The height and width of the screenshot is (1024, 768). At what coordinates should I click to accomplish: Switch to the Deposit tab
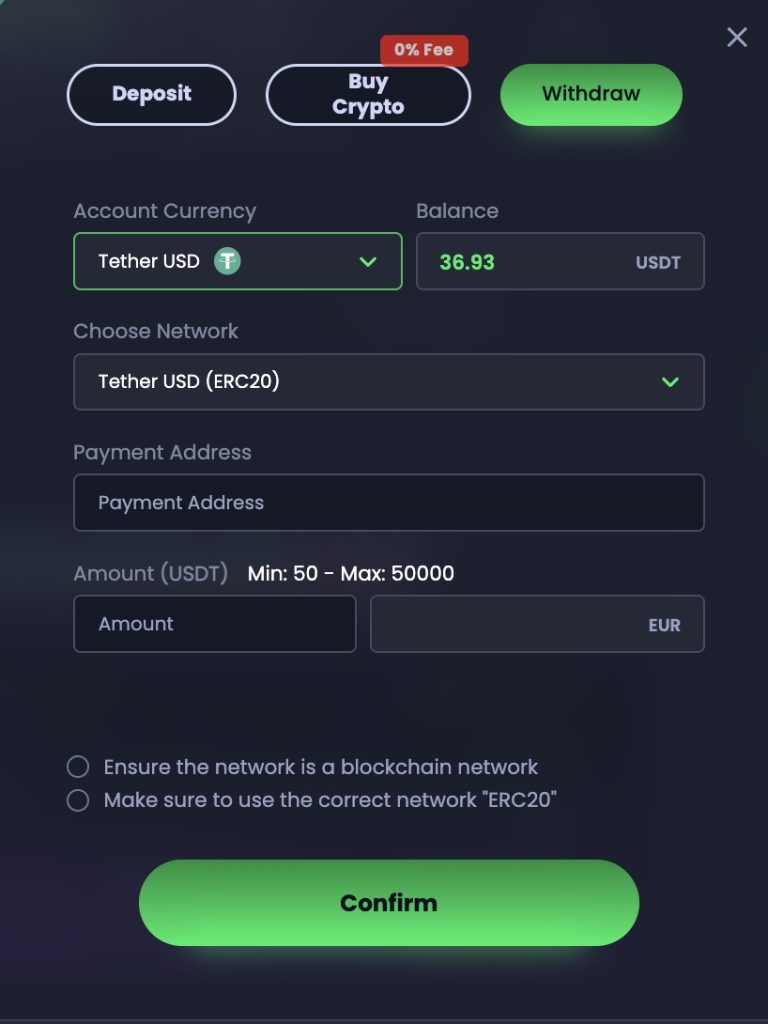(151, 94)
